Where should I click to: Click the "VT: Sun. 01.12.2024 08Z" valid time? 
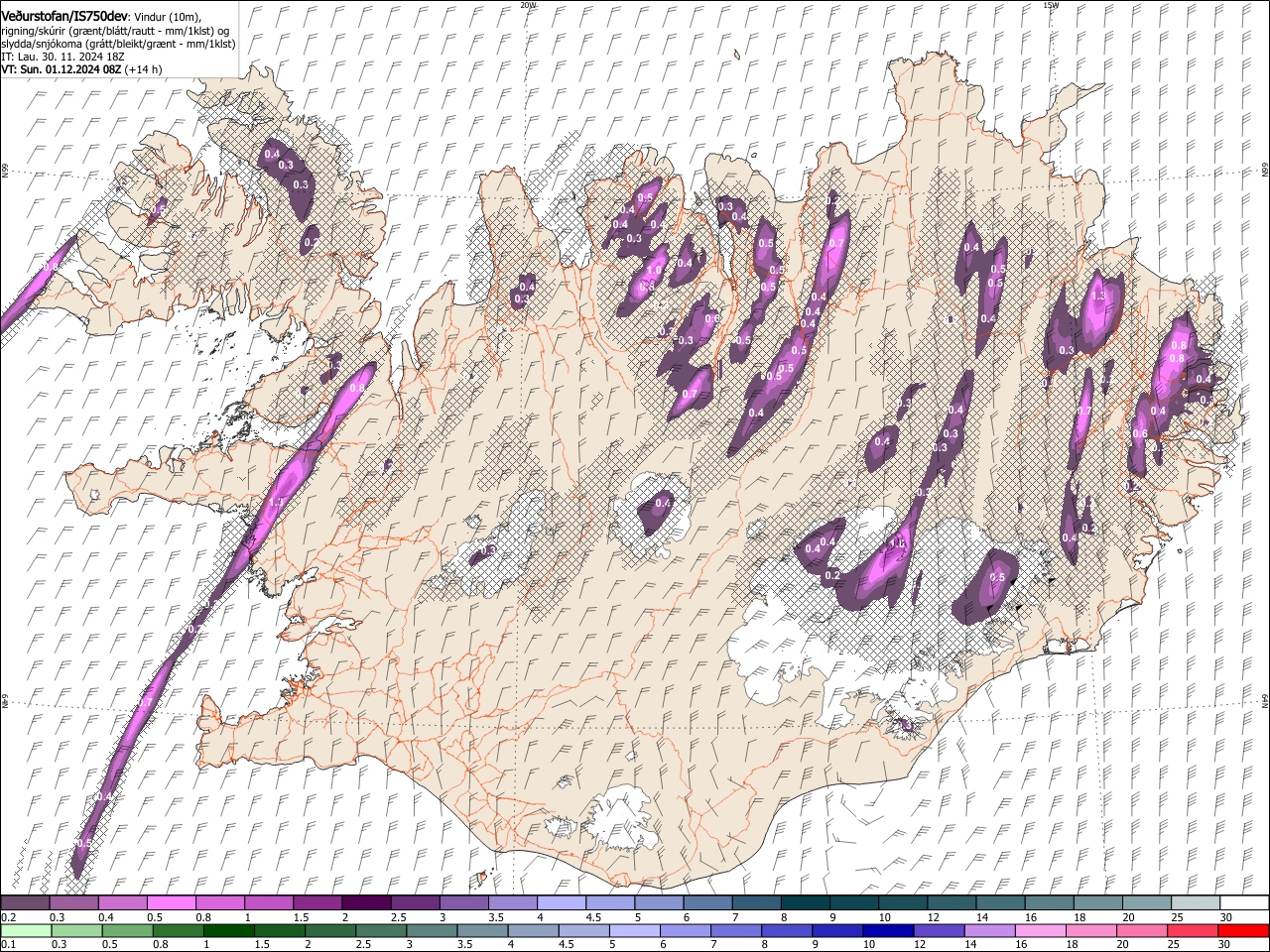(62, 69)
